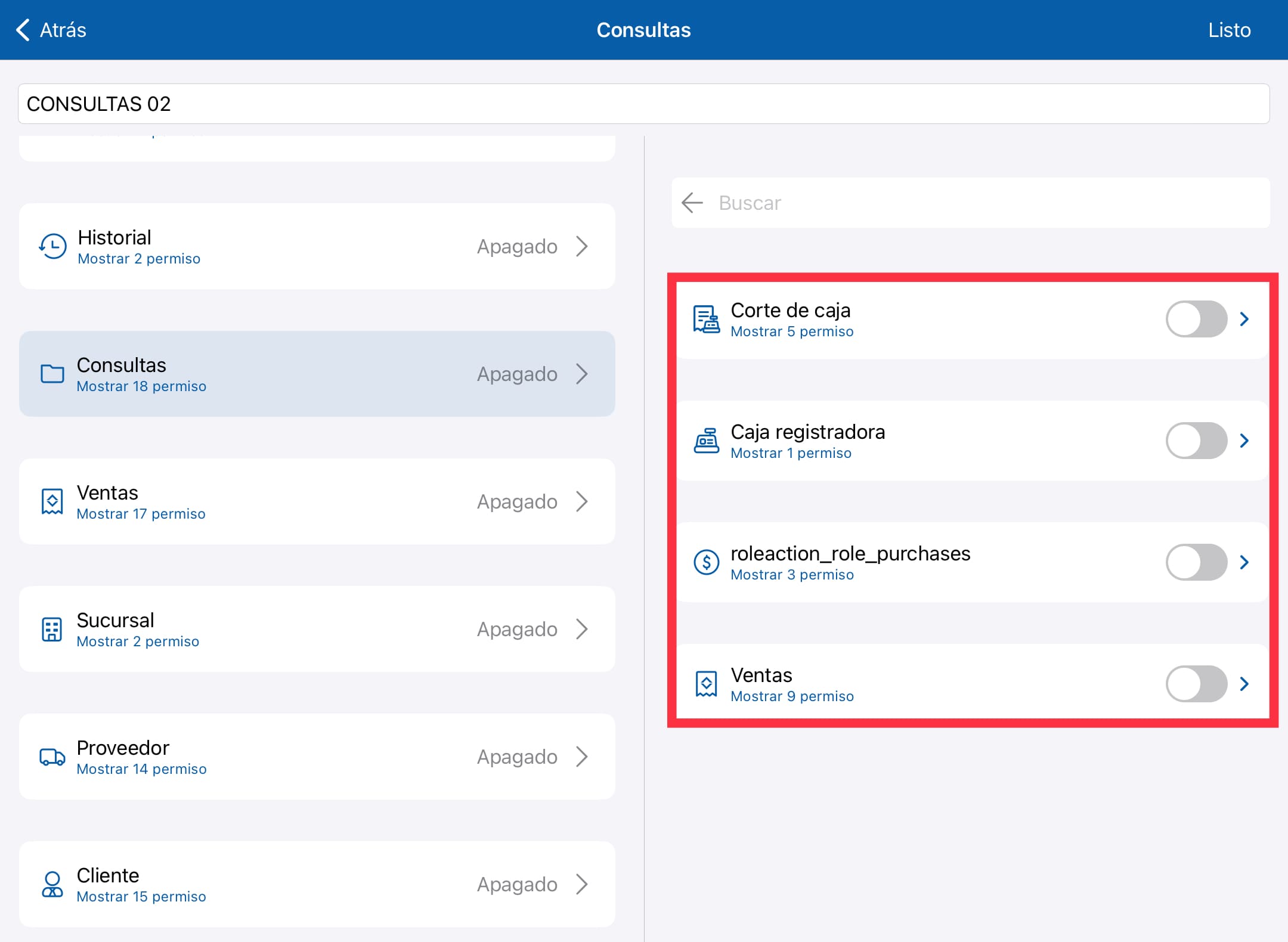
Task: Open Consultas row chevron
Action: coord(582,374)
